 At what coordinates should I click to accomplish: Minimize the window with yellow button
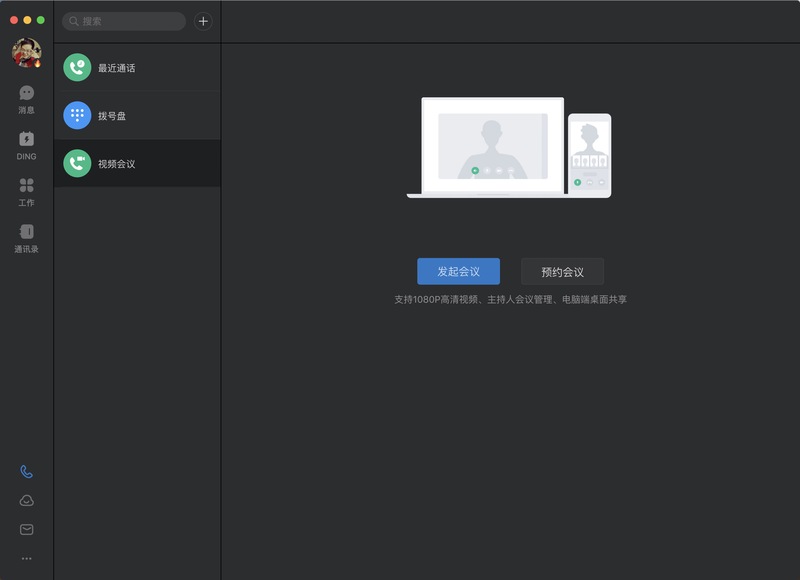click(28, 20)
